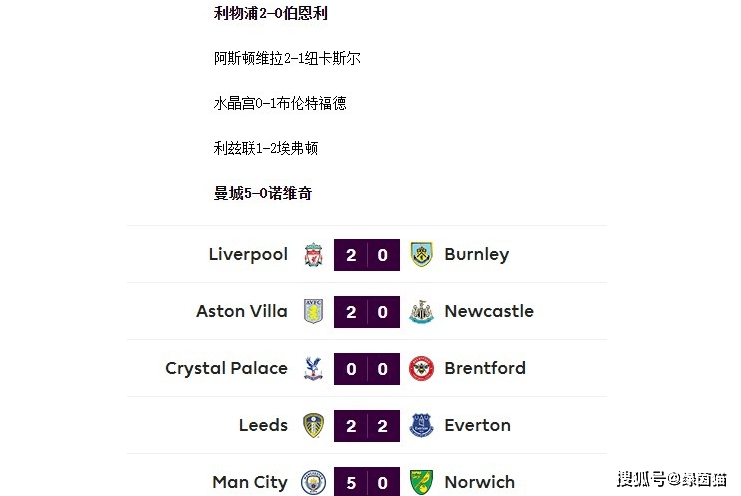The image size is (741, 496).
Task: Click the Man City club crest
Action: [314, 482]
